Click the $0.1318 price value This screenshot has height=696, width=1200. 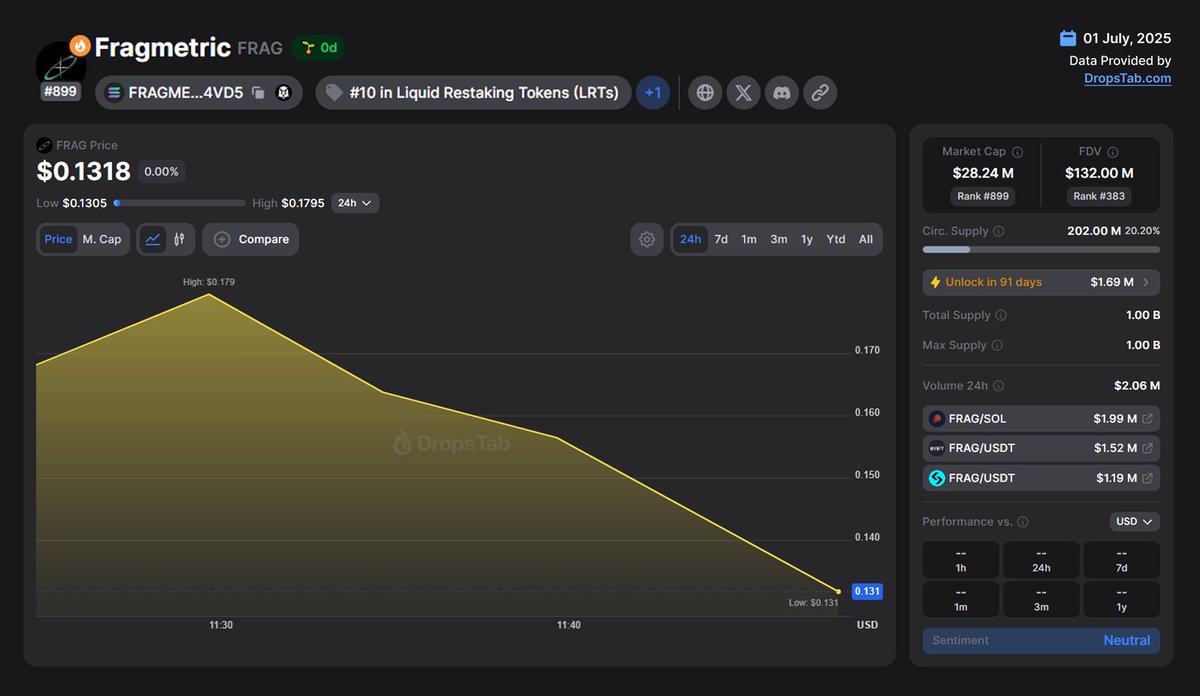coord(84,172)
